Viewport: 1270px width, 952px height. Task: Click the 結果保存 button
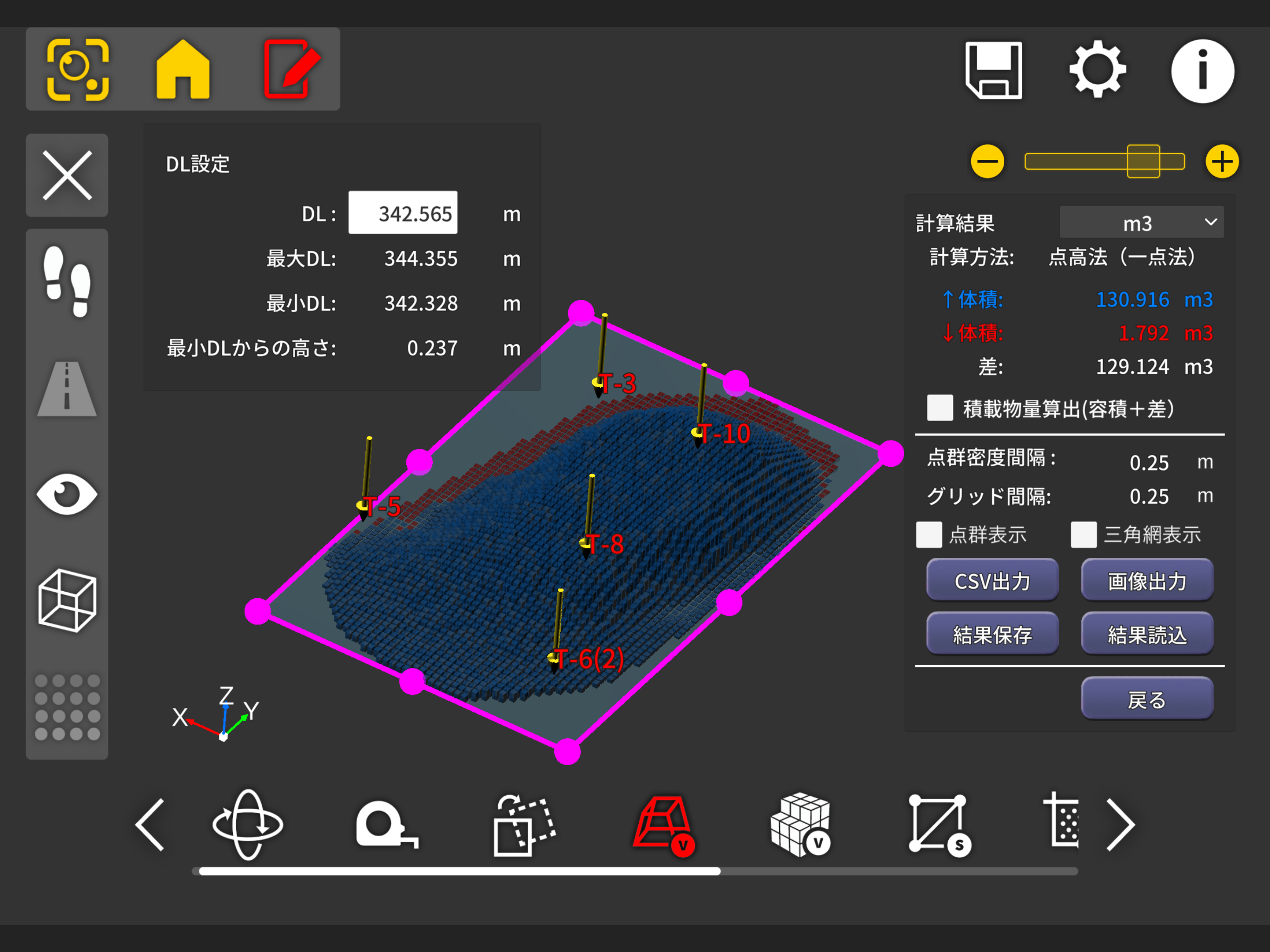(992, 633)
